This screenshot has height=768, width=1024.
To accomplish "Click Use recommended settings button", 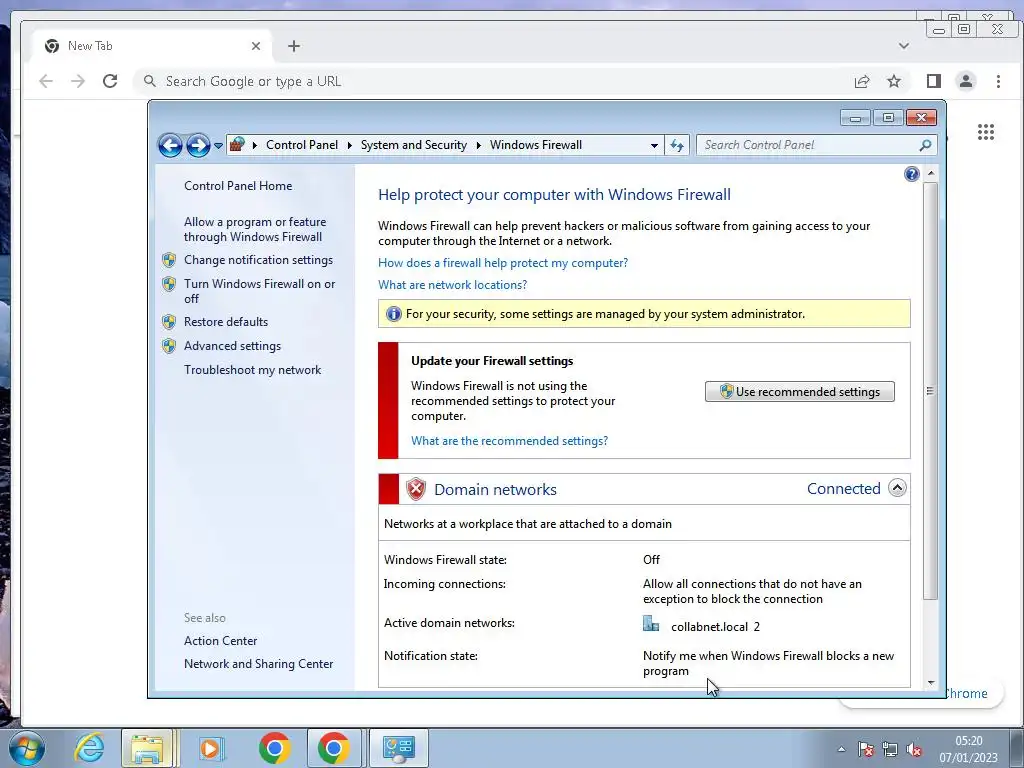I will (800, 391).
